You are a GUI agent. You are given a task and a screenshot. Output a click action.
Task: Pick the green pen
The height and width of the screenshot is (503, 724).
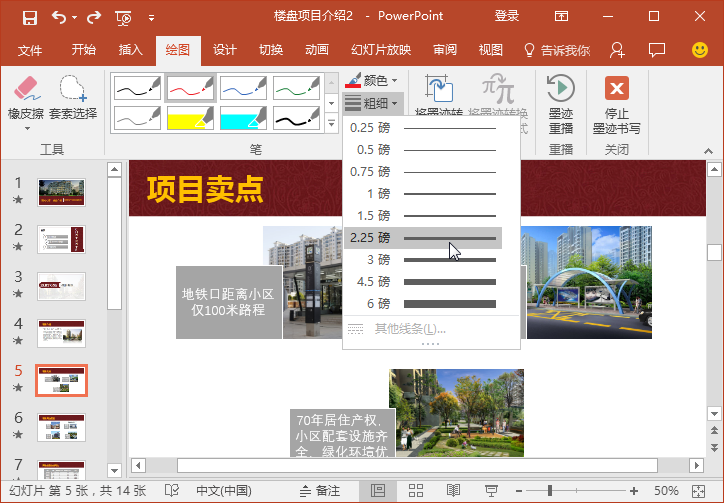[296, 88]
